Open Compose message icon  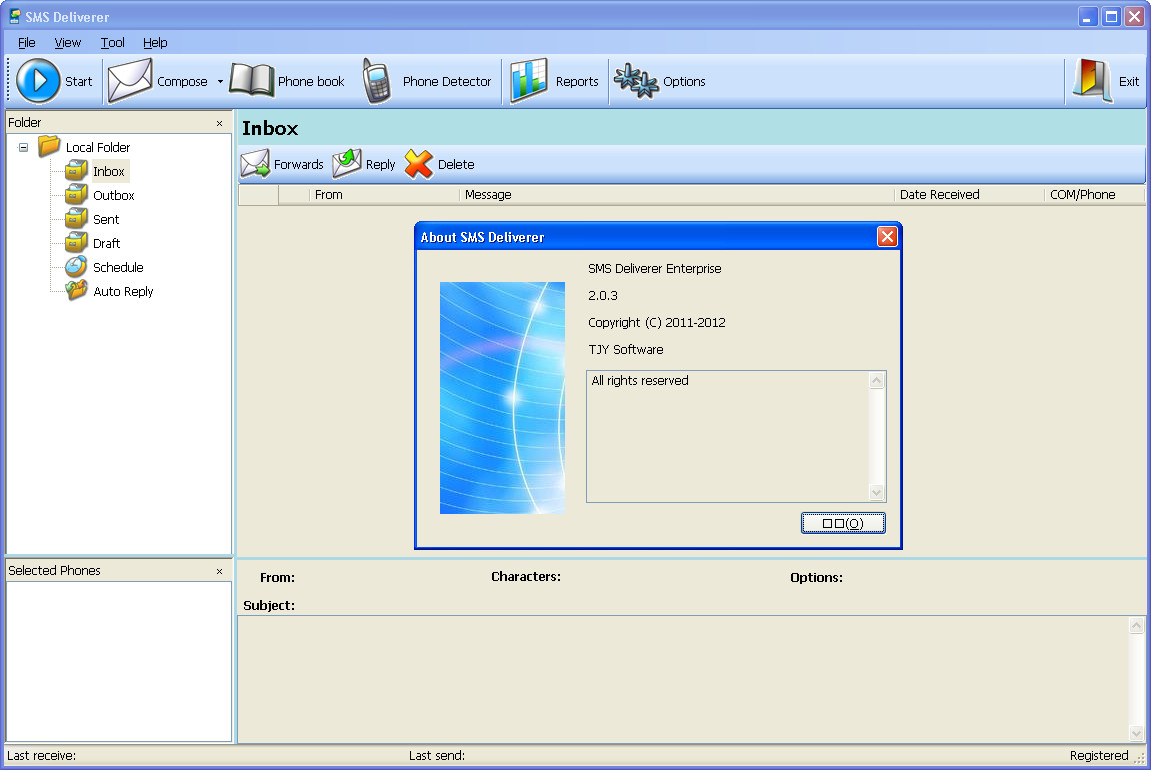click(x=128, y=80)
